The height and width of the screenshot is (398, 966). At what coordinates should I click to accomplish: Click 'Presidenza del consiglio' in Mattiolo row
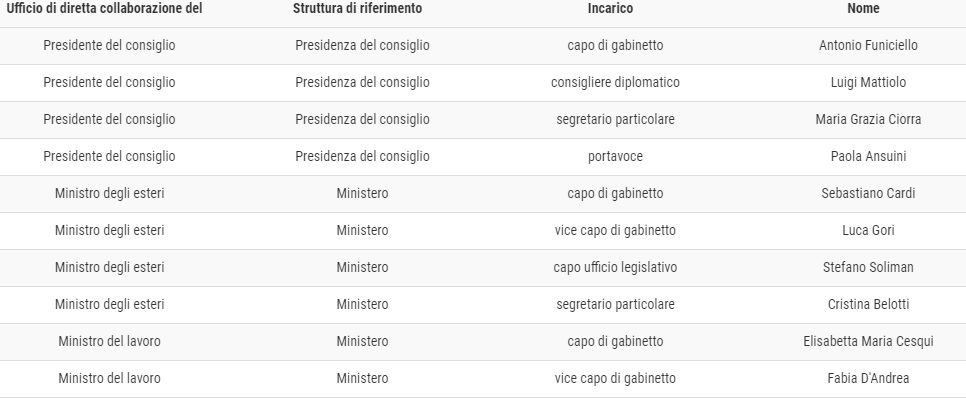point(362,83)
